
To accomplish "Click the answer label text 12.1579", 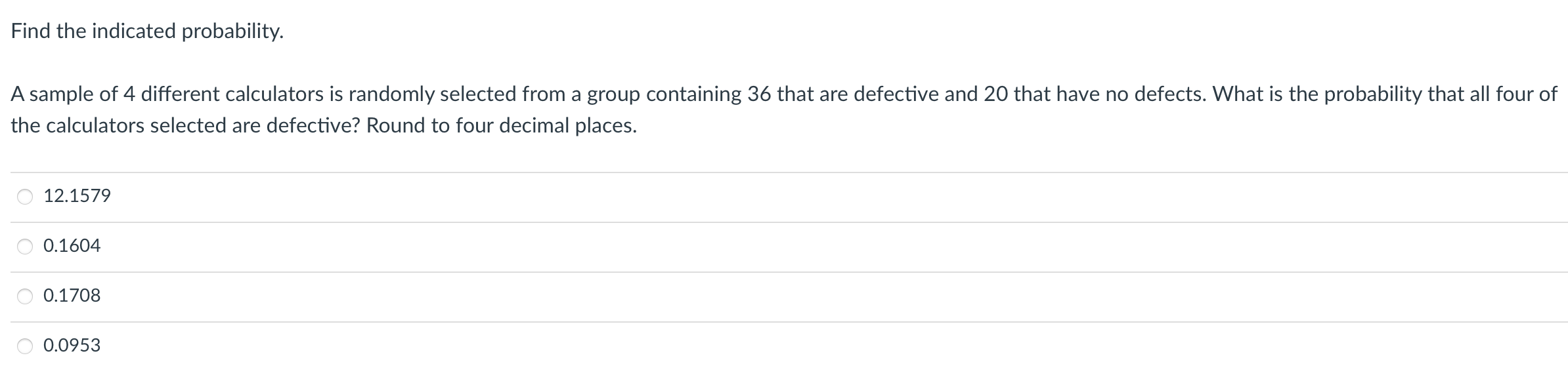I will pyautogui.click(x=77, y=195).
